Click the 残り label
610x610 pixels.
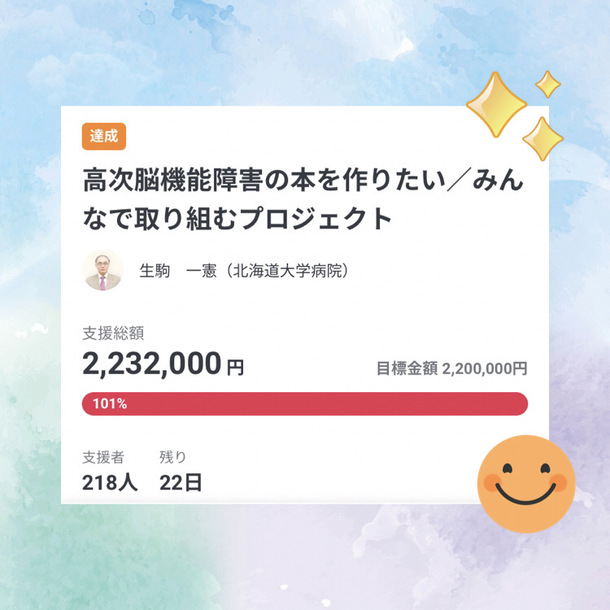[x=173, y=457]
